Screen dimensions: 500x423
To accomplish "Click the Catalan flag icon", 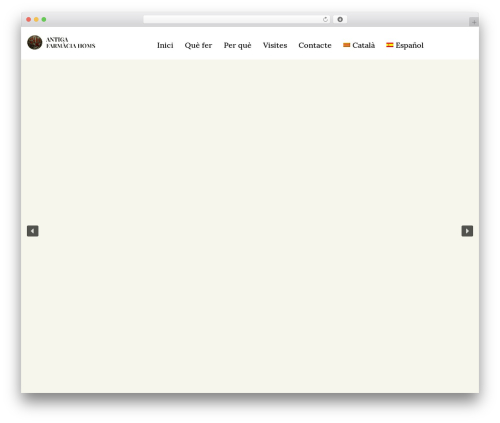I will click(x=347, y=45).
